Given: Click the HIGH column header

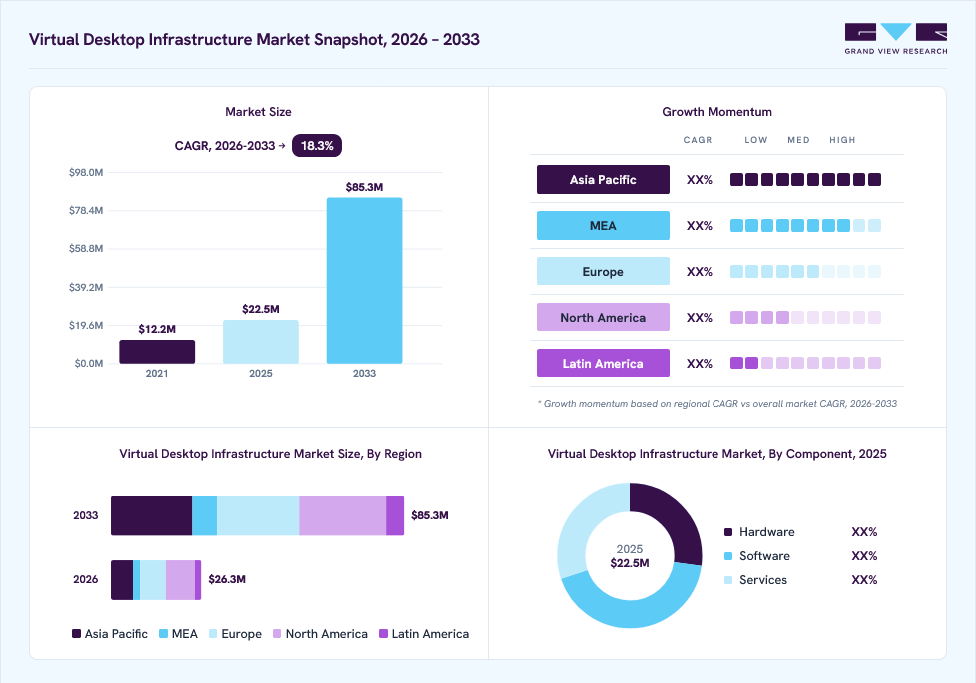Looking at the screenshot, I should click(x=842, y=140).
